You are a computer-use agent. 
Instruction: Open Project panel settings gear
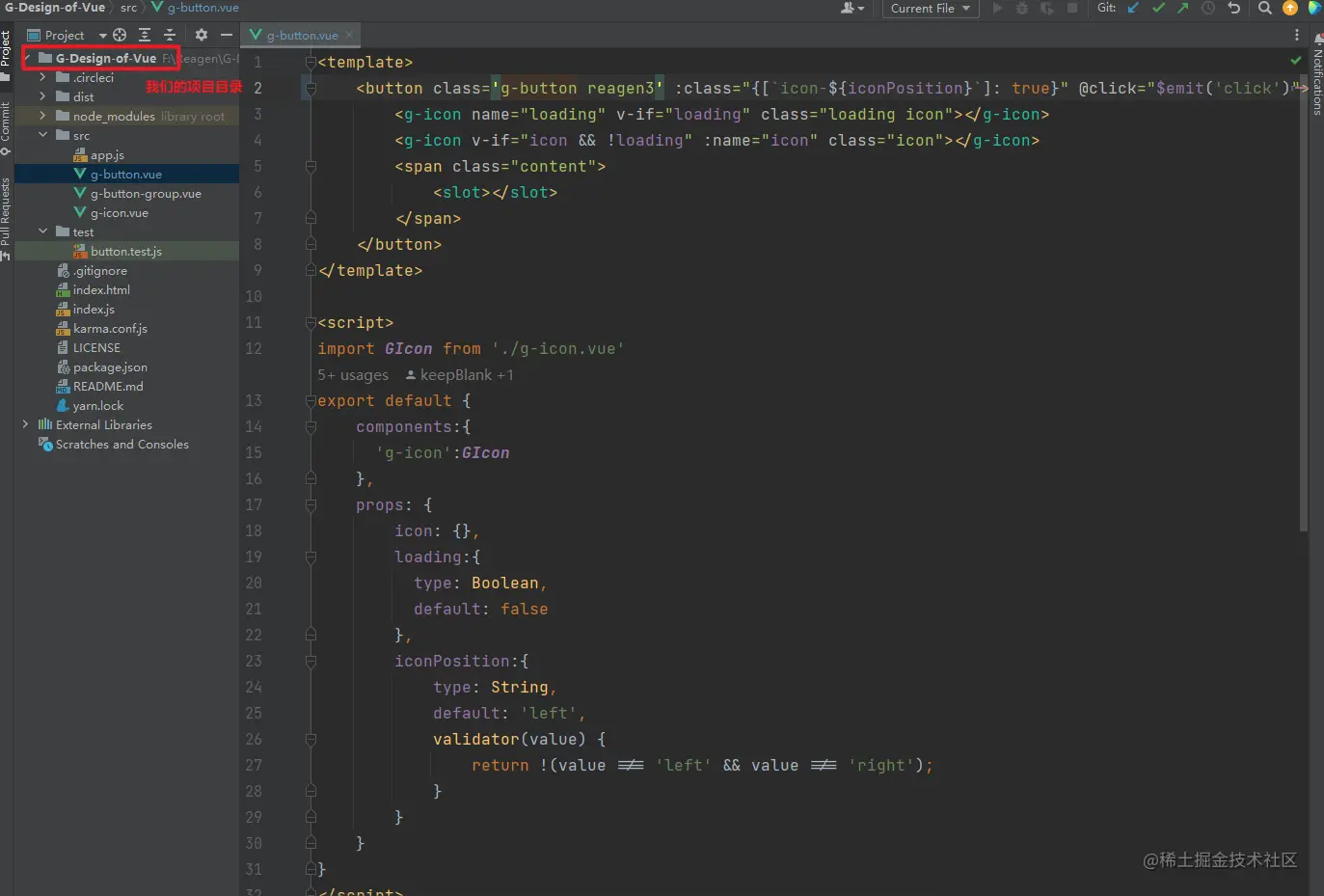[x=202, y=35]
